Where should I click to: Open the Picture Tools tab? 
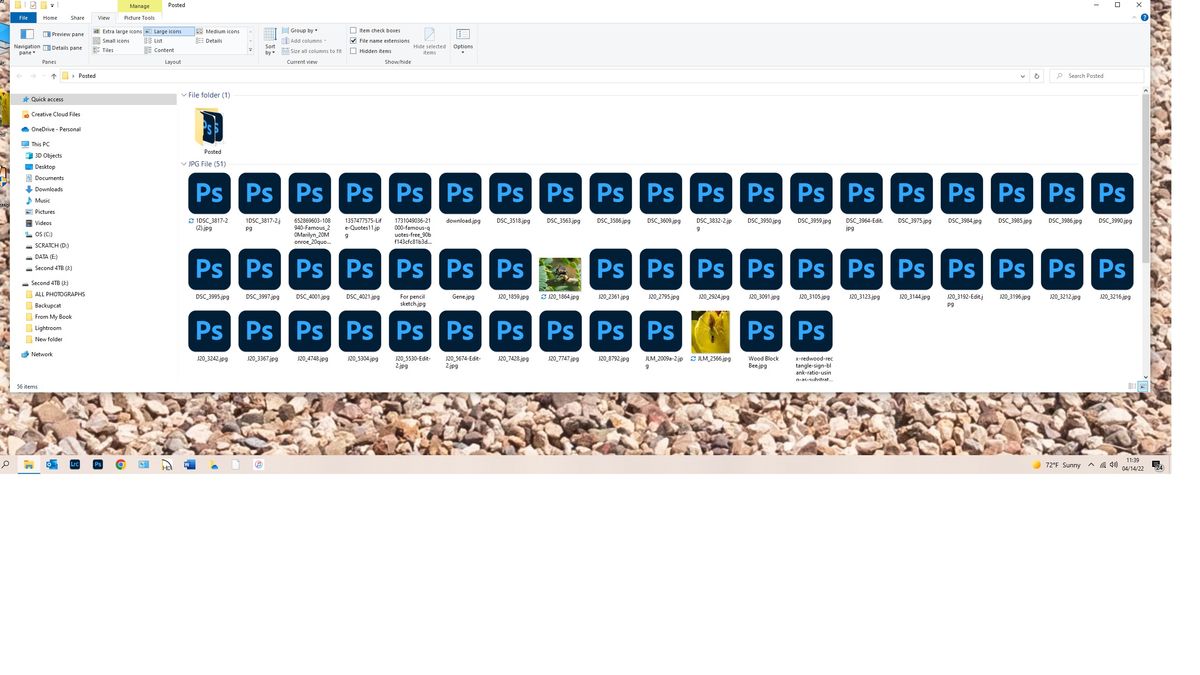click(139, 18)
